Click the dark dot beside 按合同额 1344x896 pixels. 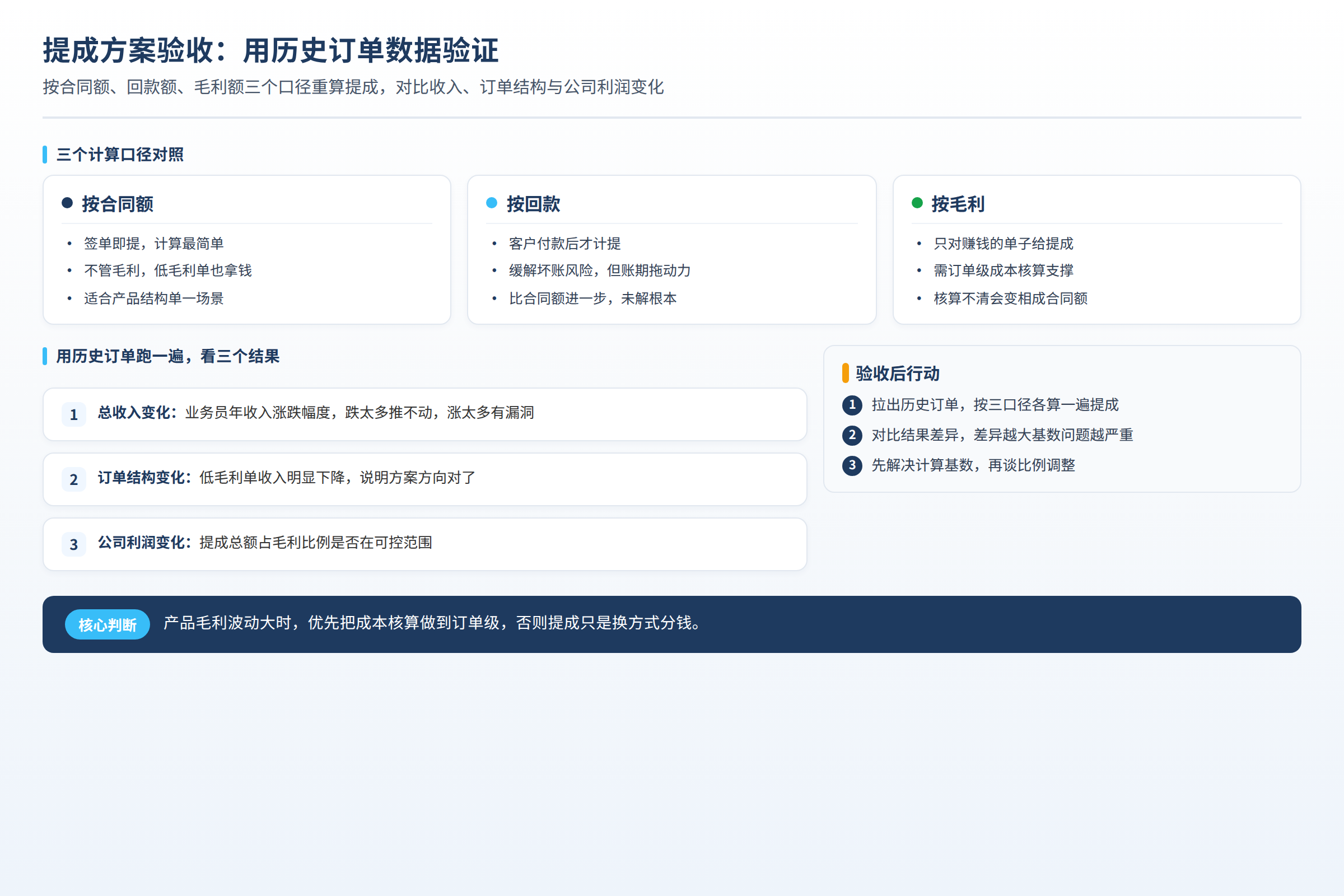(x=67, y=203)
